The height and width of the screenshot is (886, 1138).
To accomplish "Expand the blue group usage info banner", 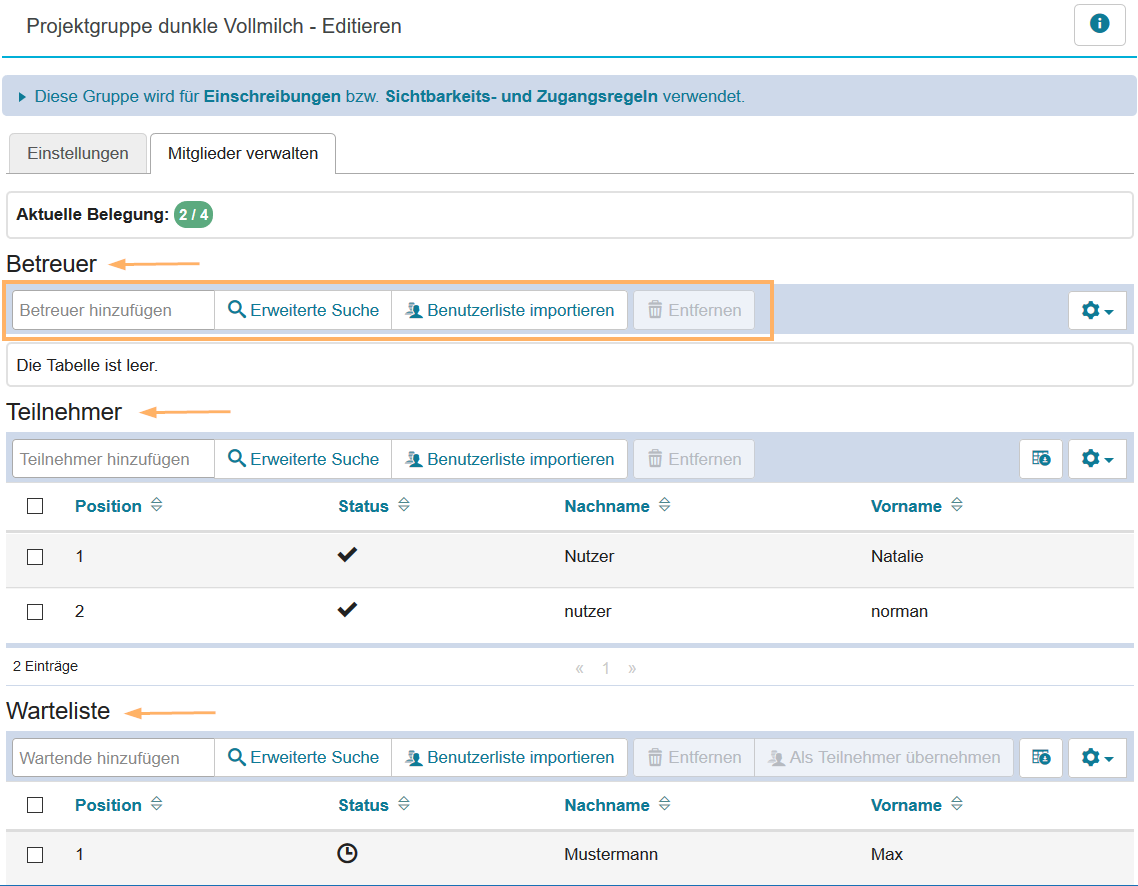I will click(x=22, y=97).
